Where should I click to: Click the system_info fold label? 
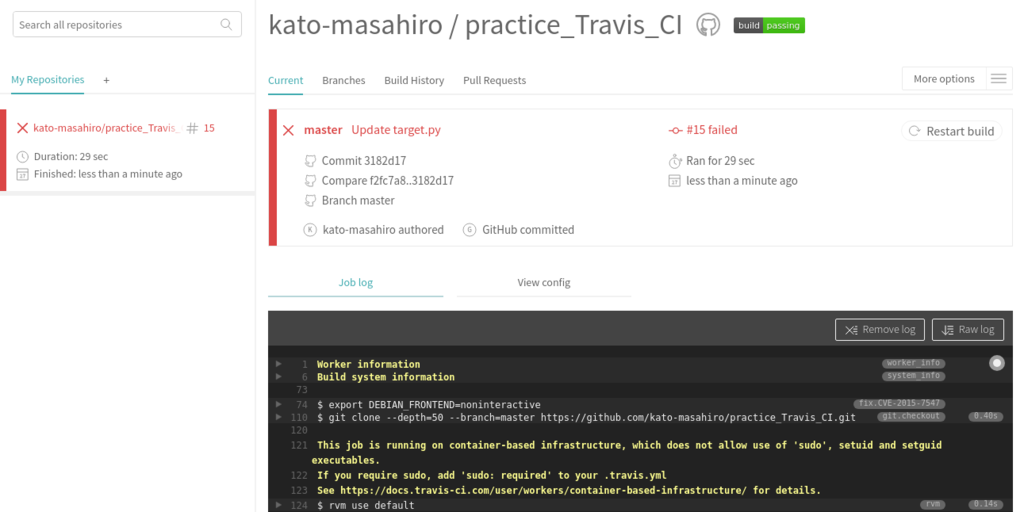tap(914, 376)
